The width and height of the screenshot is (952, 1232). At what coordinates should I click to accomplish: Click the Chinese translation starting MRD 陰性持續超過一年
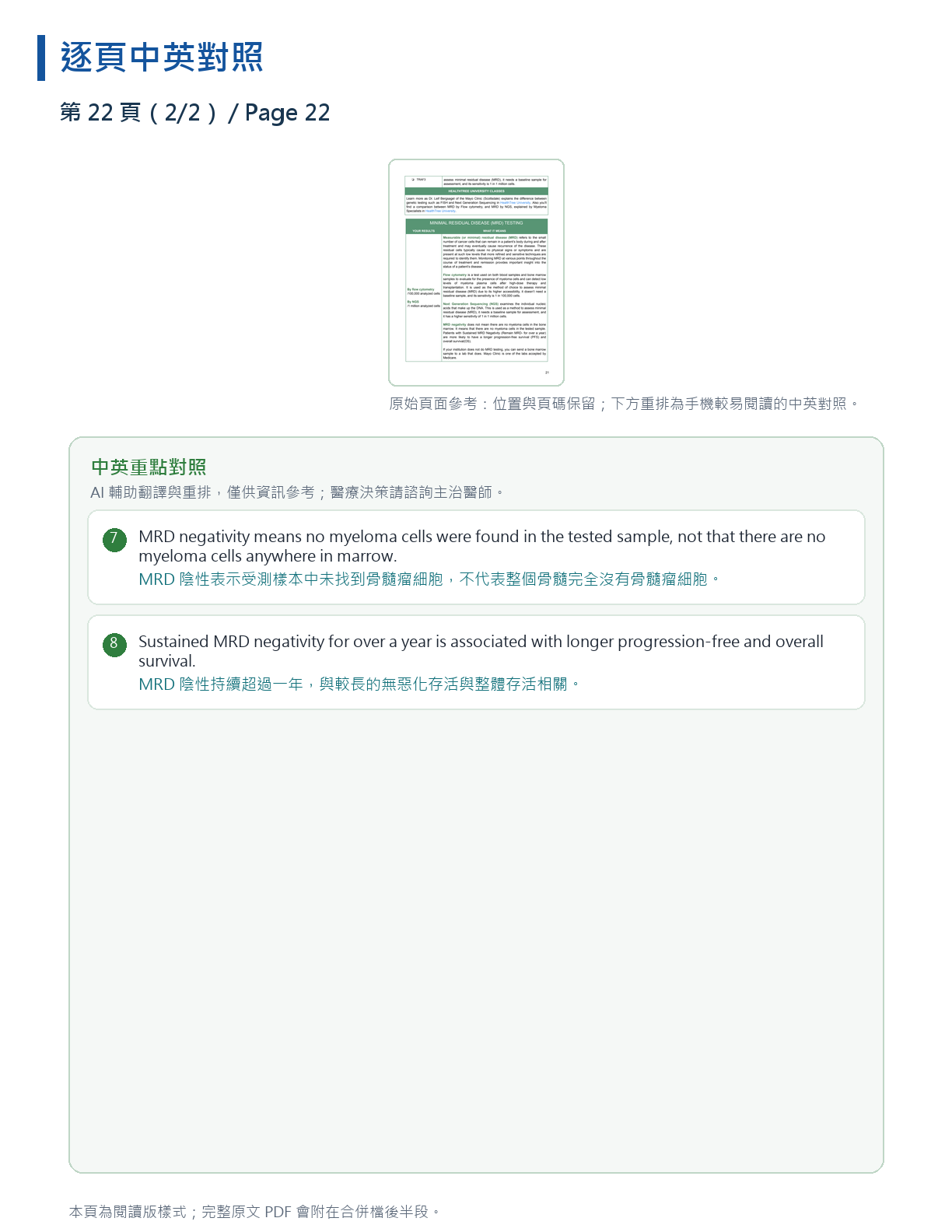tap(359, 684)
